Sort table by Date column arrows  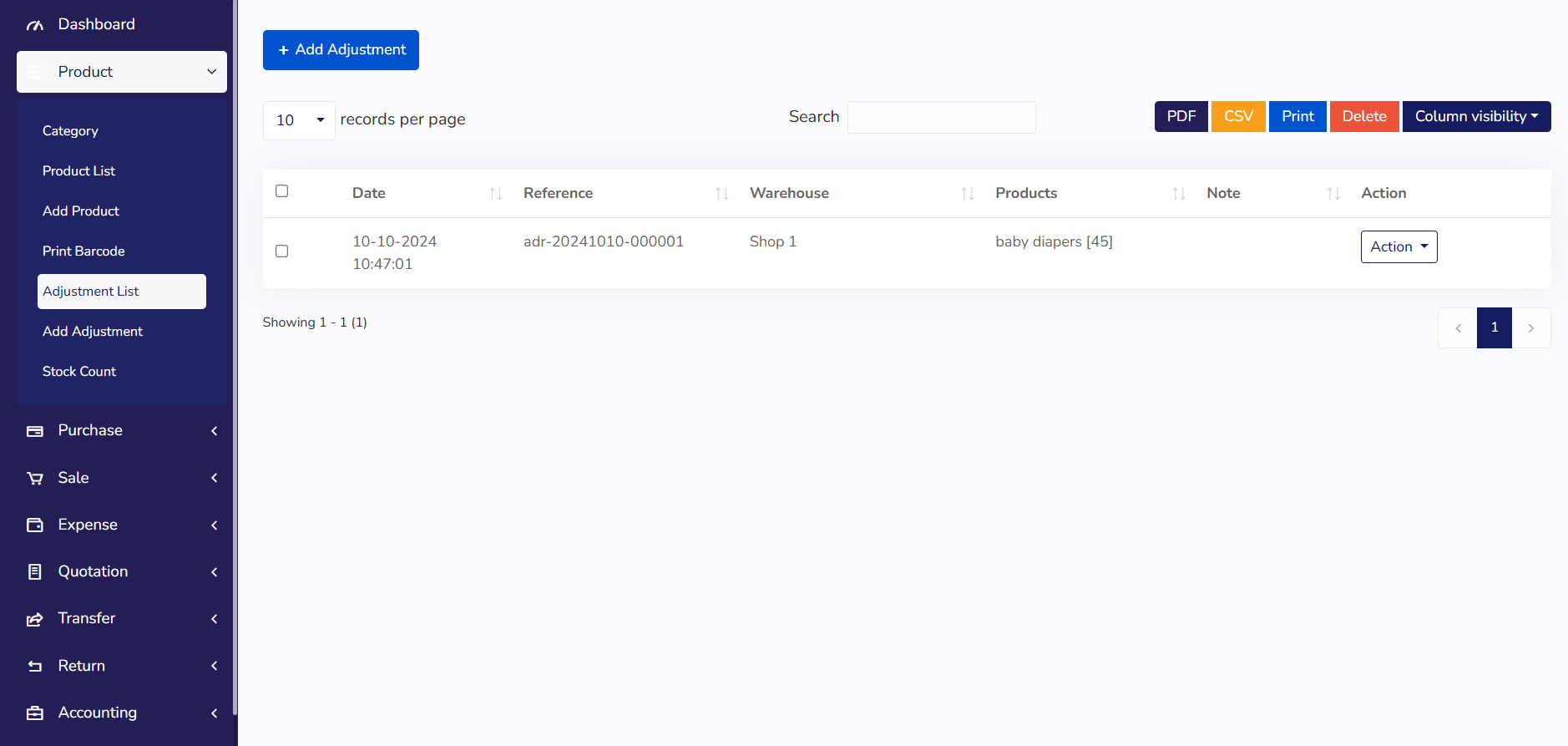(x=495, y=194)
